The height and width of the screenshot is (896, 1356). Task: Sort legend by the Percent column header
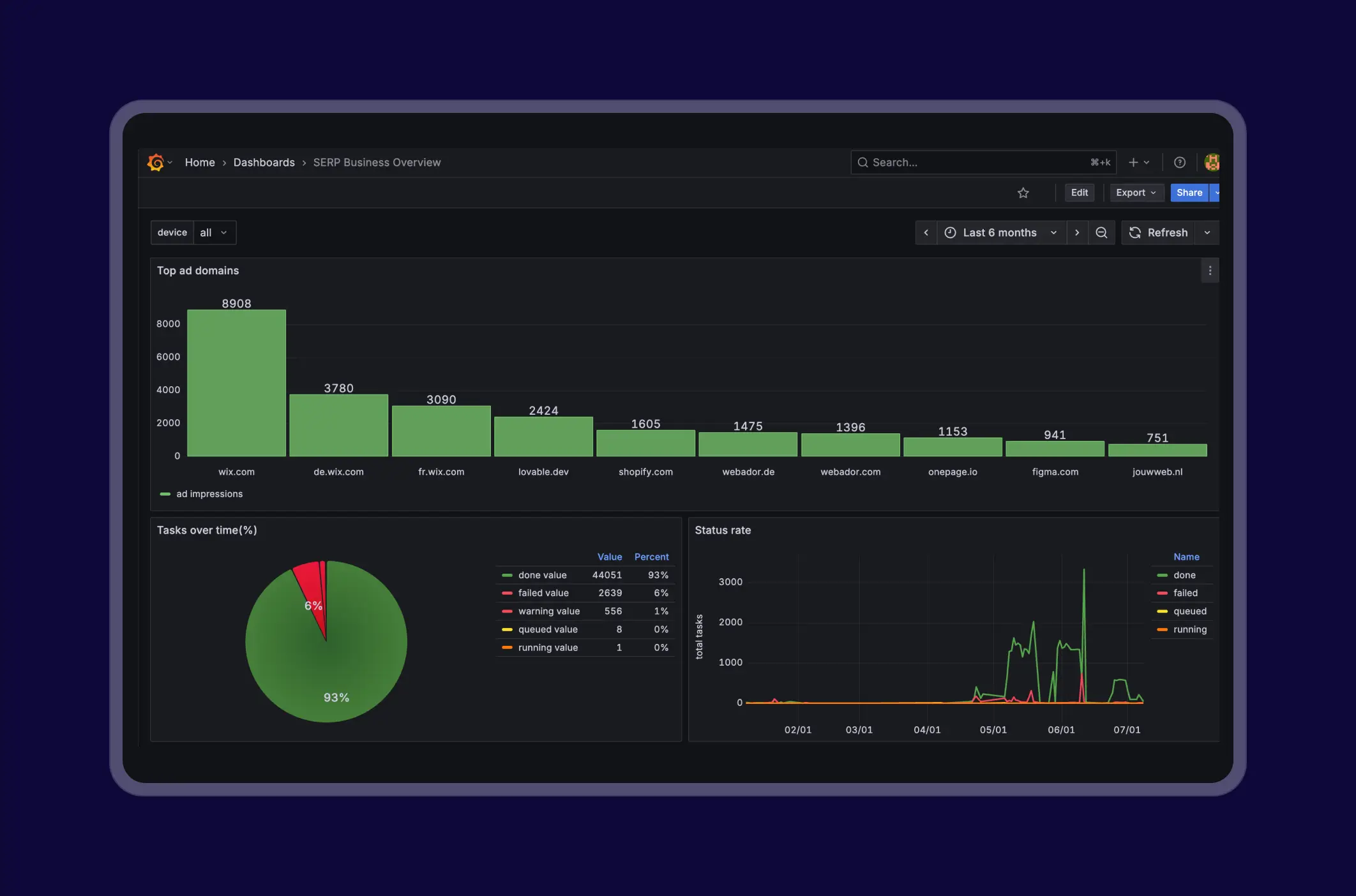pyautogui.click(x=652, y=557)
